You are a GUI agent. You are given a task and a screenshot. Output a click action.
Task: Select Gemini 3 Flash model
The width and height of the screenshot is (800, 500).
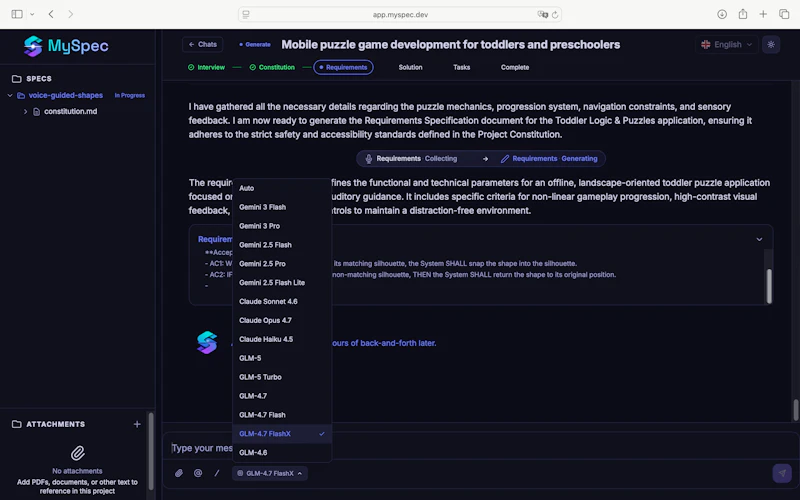[282, 207]
